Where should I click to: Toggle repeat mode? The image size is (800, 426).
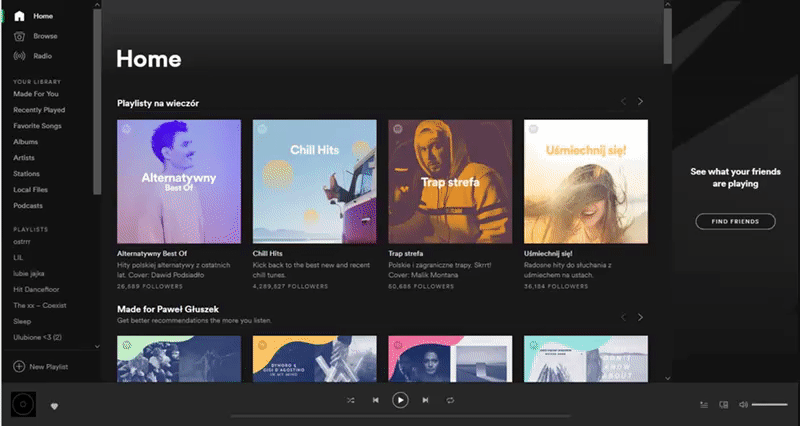pos(450,400)
